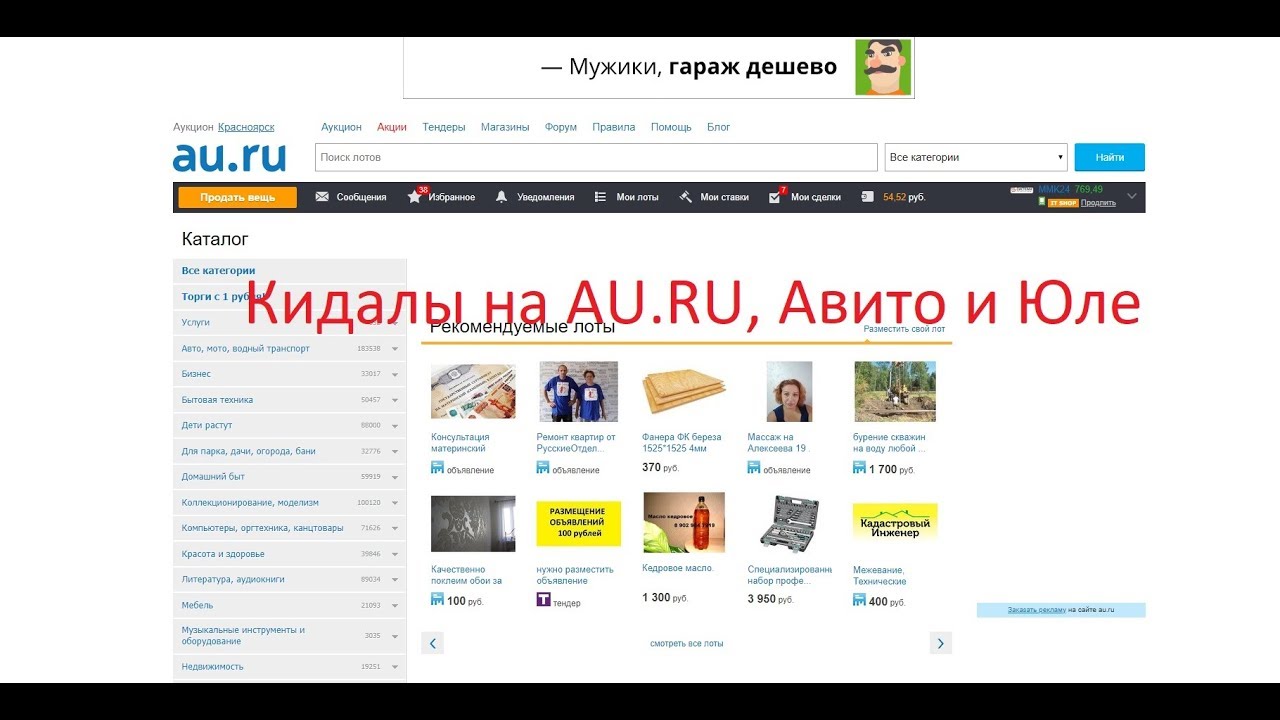Click the Notifications bell icon
This screenshot has height=720, width=1280.
pos(501,197)
